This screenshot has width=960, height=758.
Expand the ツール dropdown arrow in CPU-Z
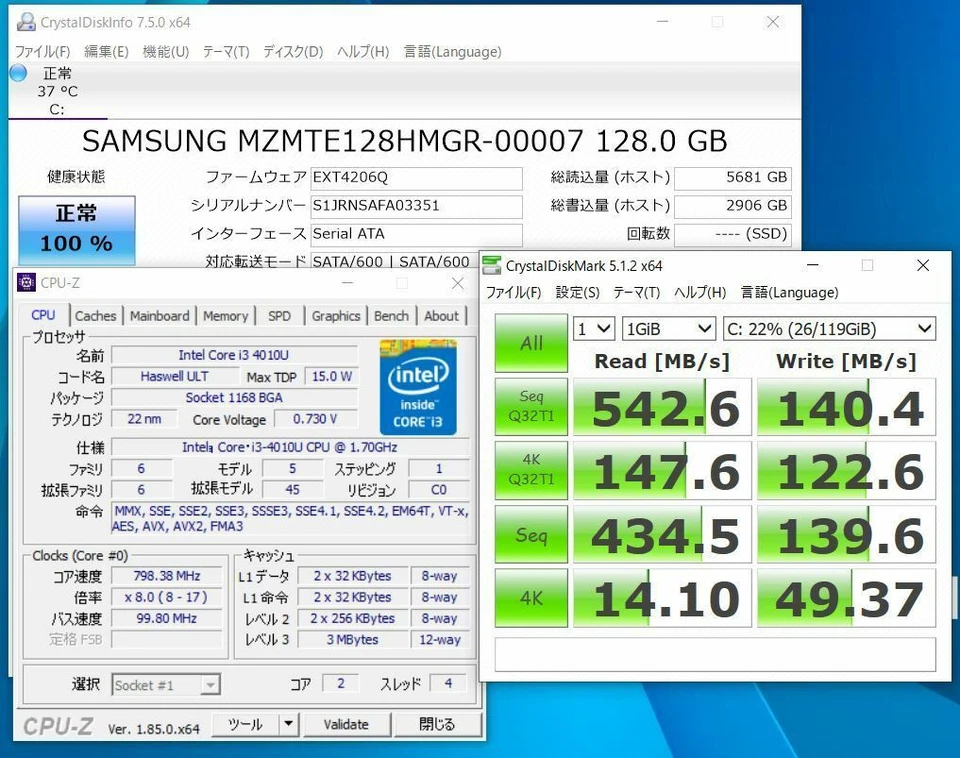click(288, 724)
